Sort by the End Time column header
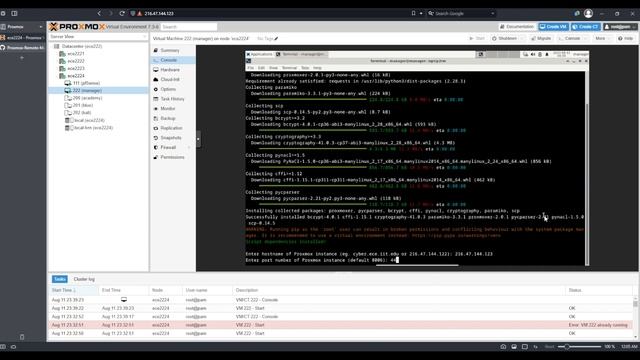Image resolution: width=640 pixels, height=360 pixels. tap(124, 290)
